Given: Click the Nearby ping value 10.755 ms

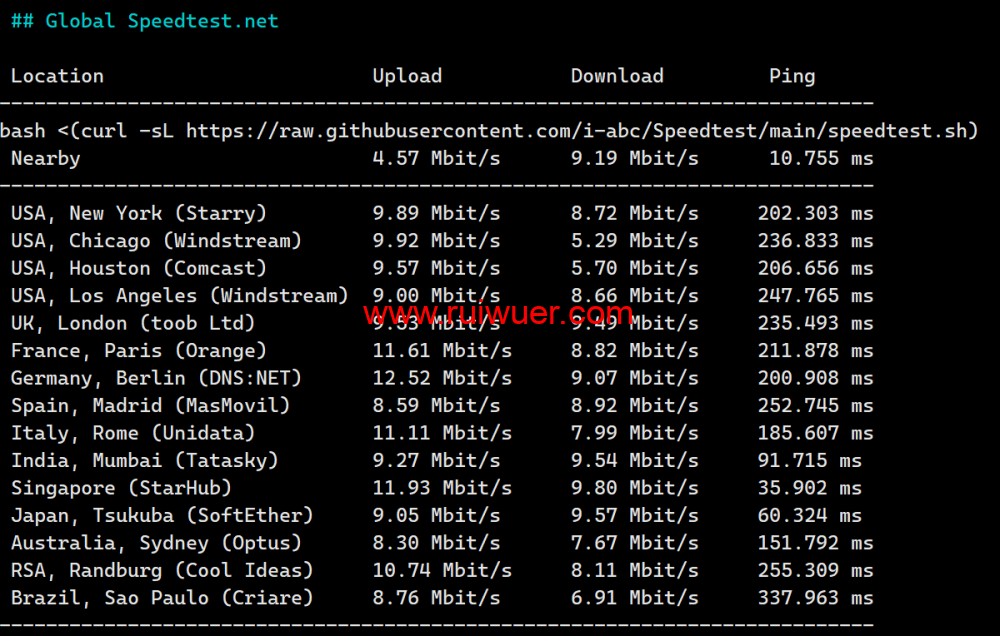Looking at the screenshot, I should coord(821,158).
